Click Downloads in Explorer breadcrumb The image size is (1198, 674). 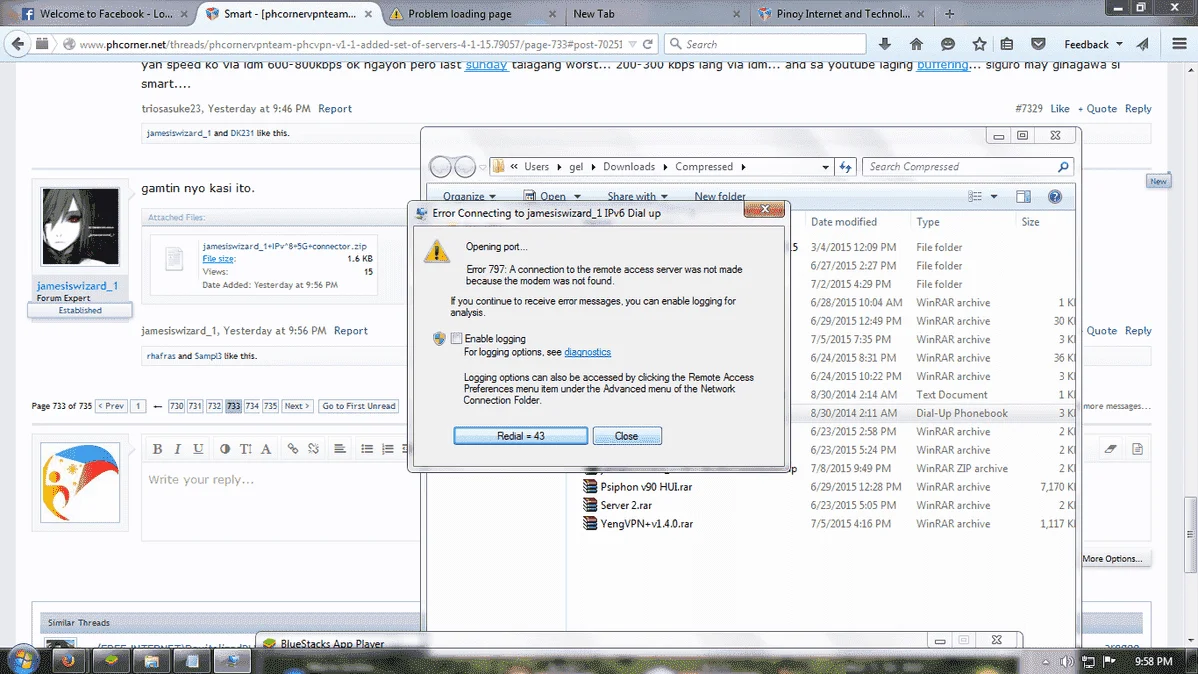point(629,167)
